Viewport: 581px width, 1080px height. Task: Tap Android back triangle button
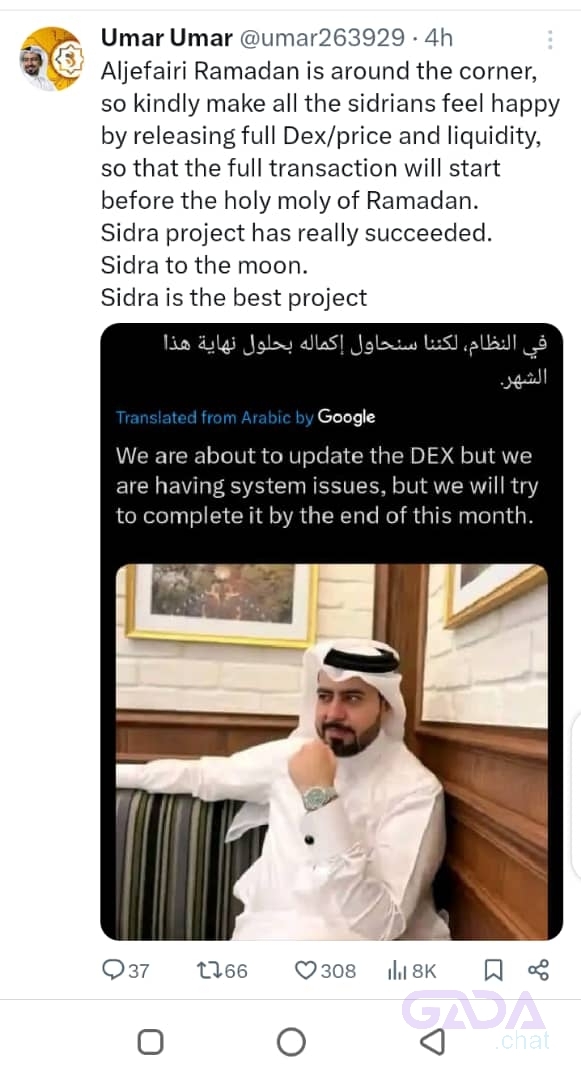tap(433, 1042)
